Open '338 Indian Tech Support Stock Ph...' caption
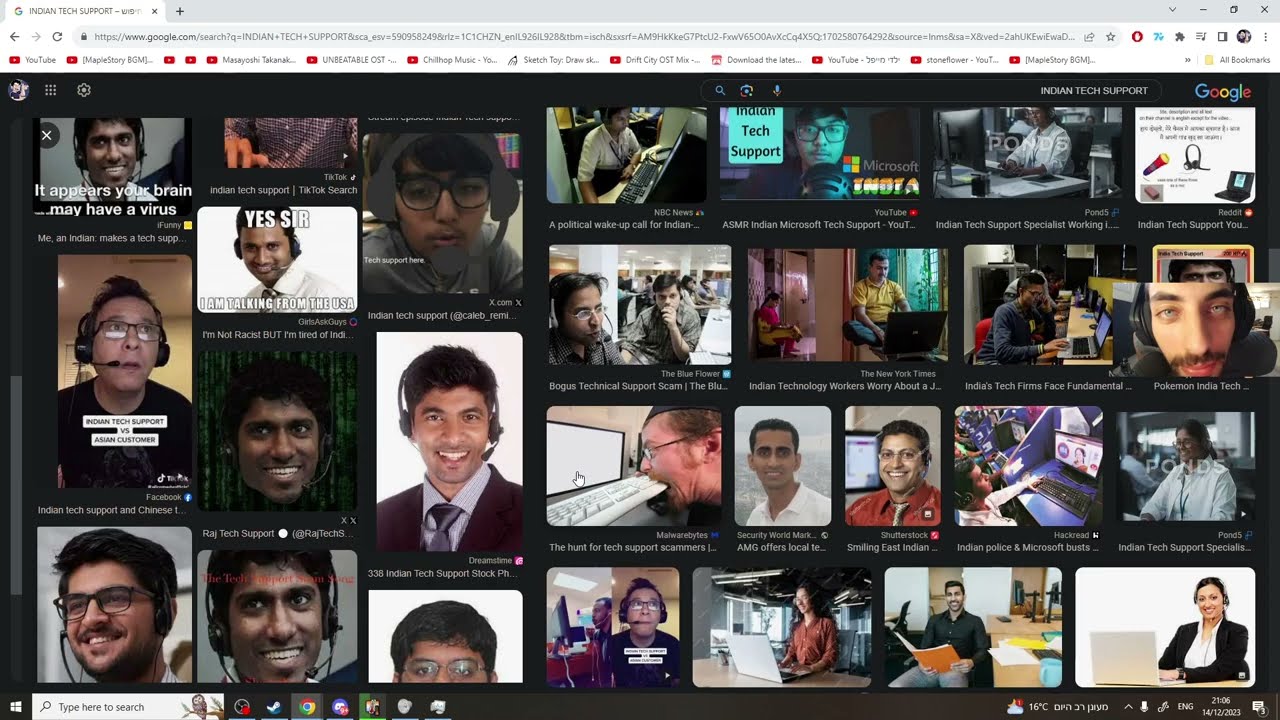The width and height of the screenshot is (1280, 720). click(442, 574)
